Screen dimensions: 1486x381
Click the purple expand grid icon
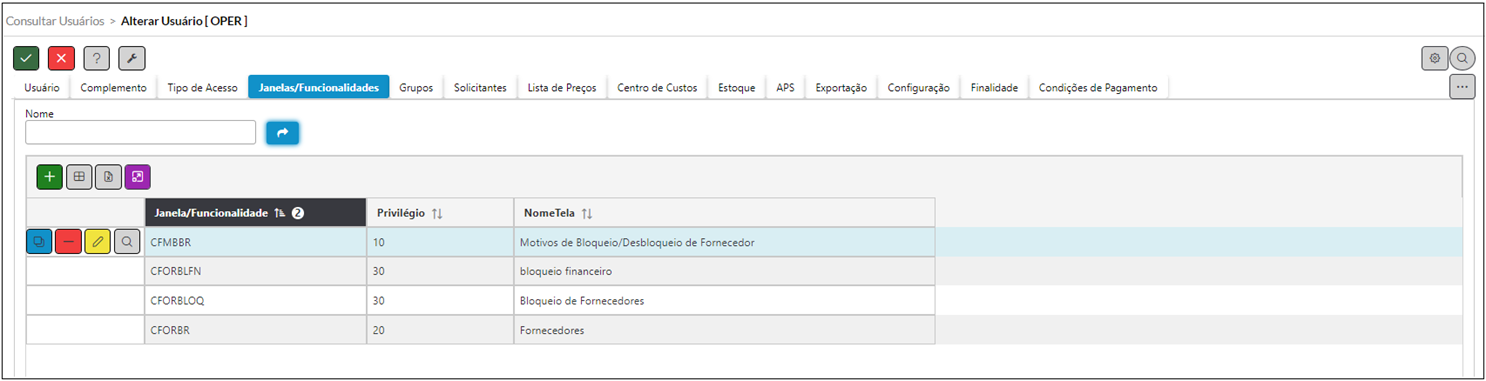138,177
